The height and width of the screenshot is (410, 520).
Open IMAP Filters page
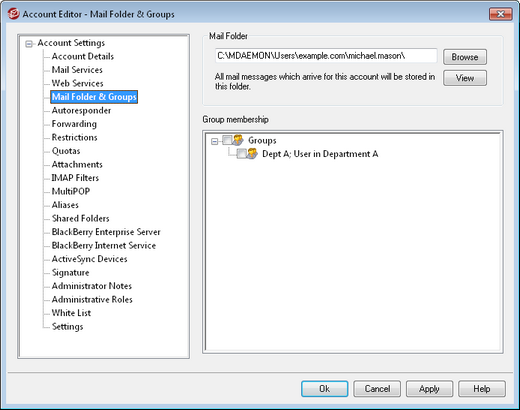pos(75,178)
